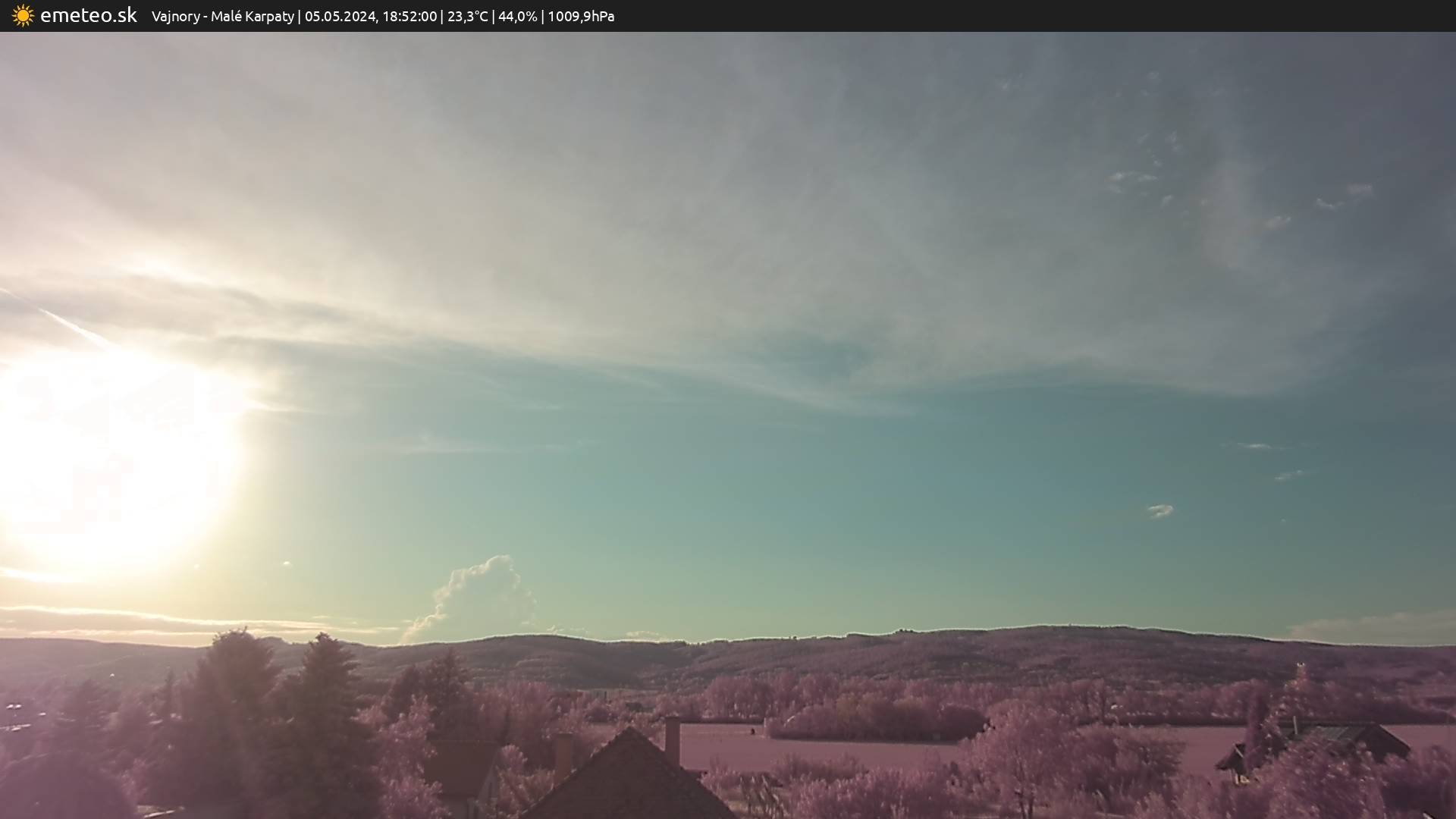Click the small isolated cloud at right
This screenshot has height=819, width=1456.
1159,511
